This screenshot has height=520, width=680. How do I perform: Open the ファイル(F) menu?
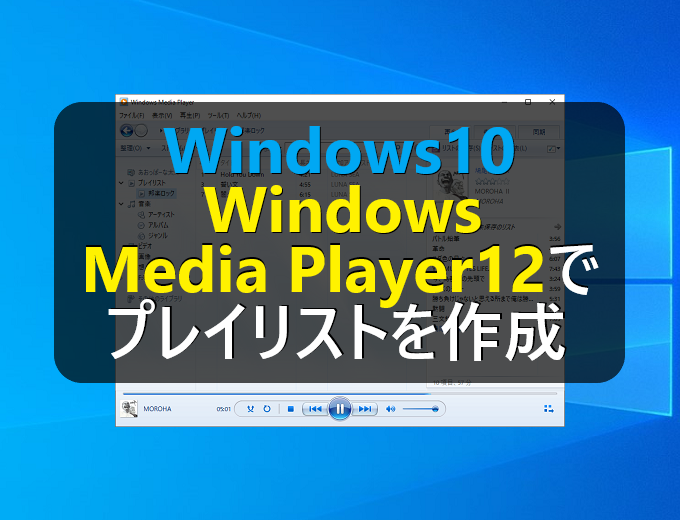(131, 115)
